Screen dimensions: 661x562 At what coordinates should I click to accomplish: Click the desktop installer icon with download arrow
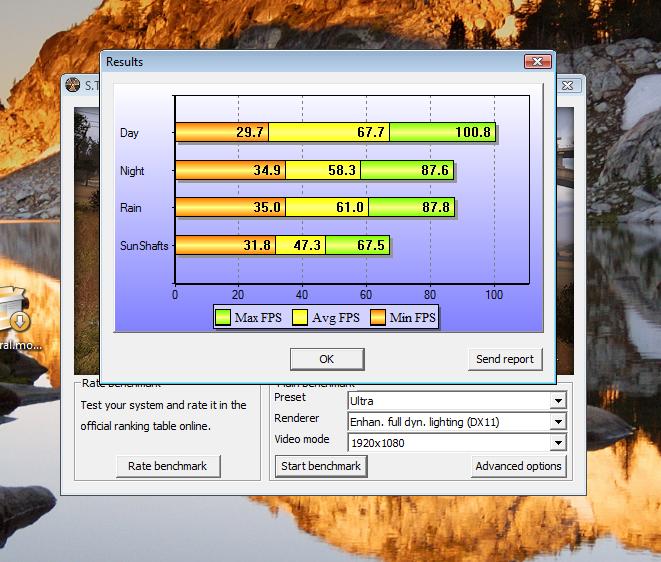click(x=13, y=309)
